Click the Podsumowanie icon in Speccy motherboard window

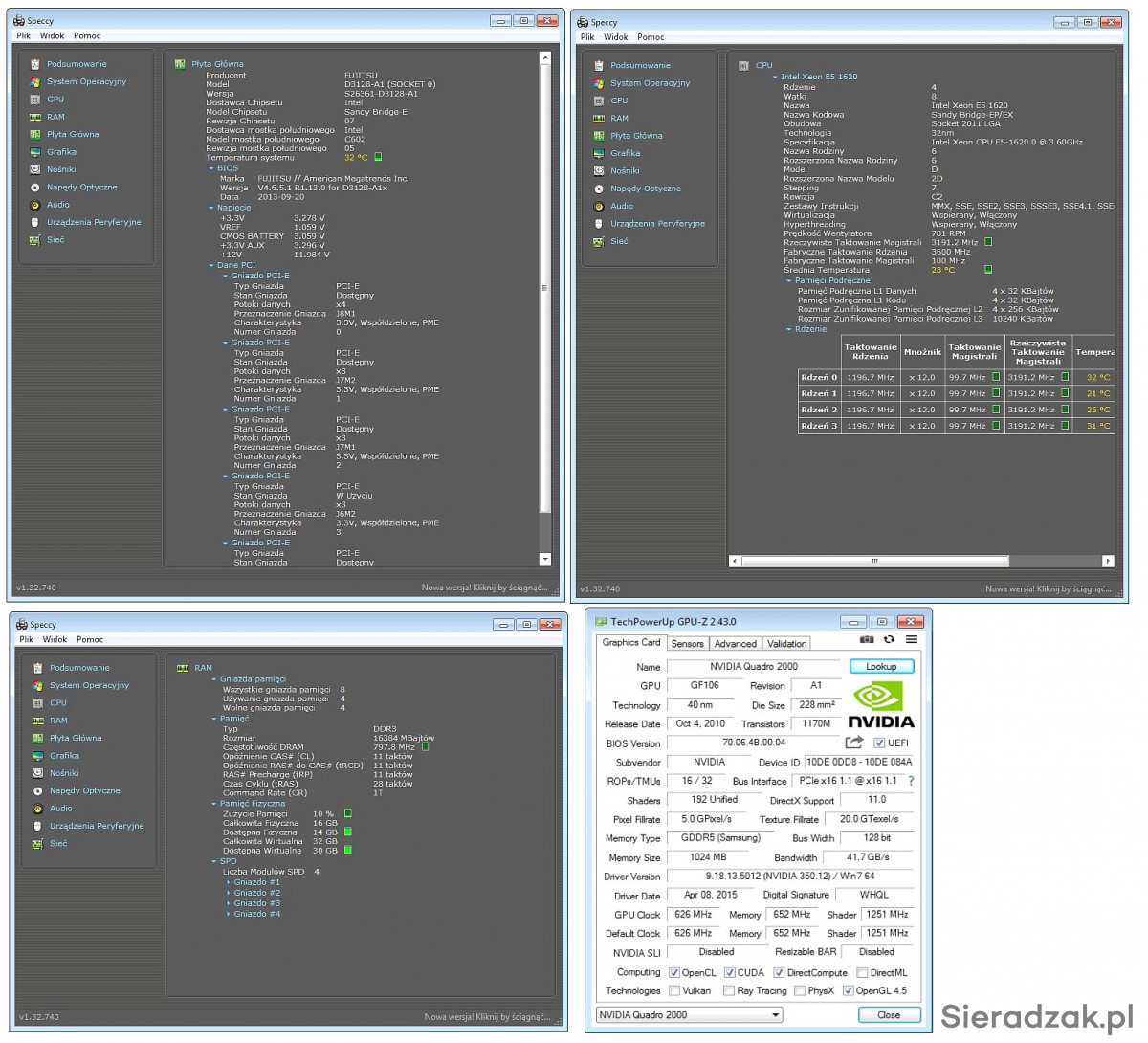[x=35, y=64]
